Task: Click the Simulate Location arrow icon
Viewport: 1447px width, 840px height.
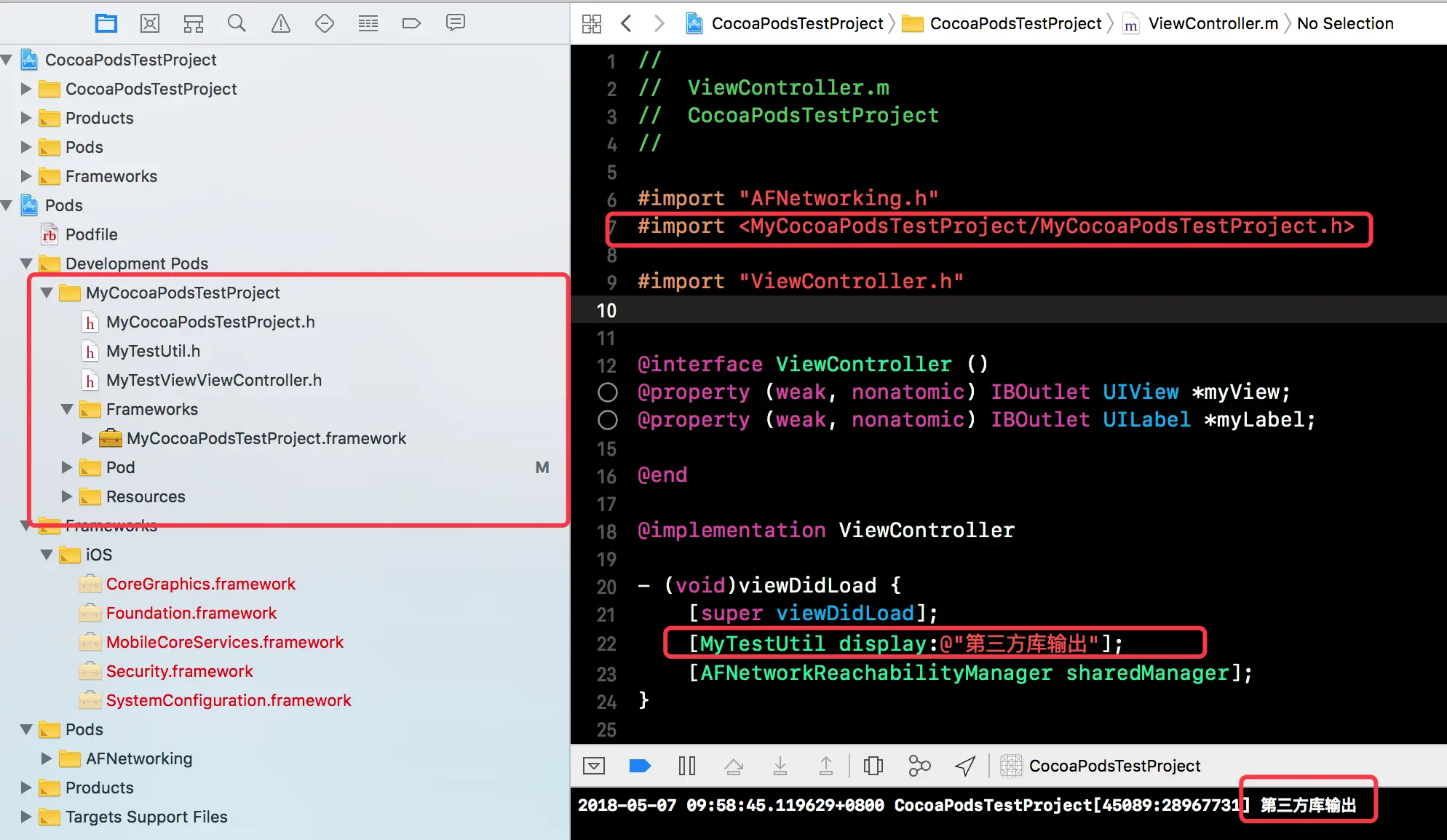Action: point(965,766)
